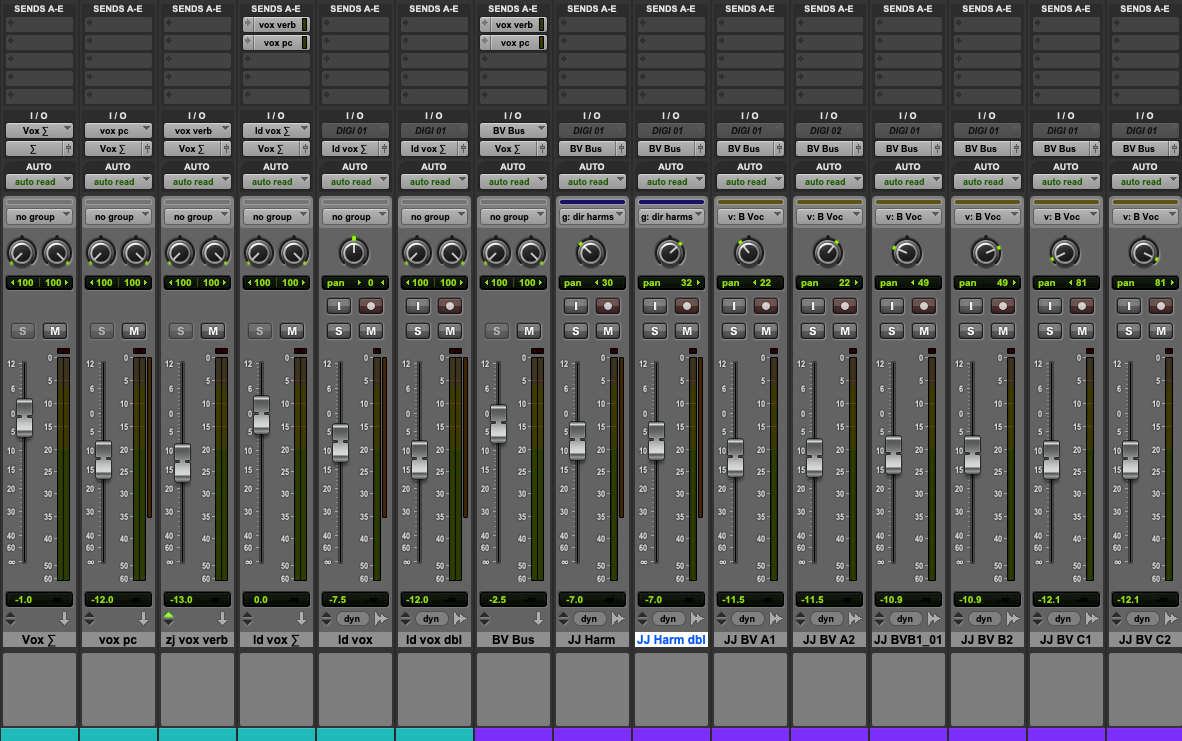Click the pan value field on JJ BVB1_01
Image resolution: width=1182 pixels, height=741 pixels.
coord(908,283)
